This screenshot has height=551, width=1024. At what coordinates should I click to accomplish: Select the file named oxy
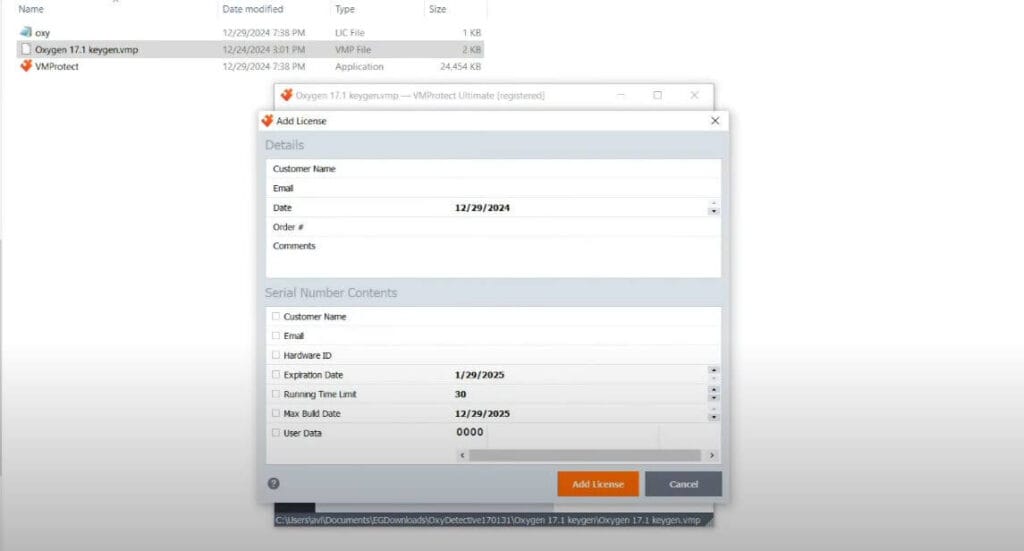(x=42, y=33)
